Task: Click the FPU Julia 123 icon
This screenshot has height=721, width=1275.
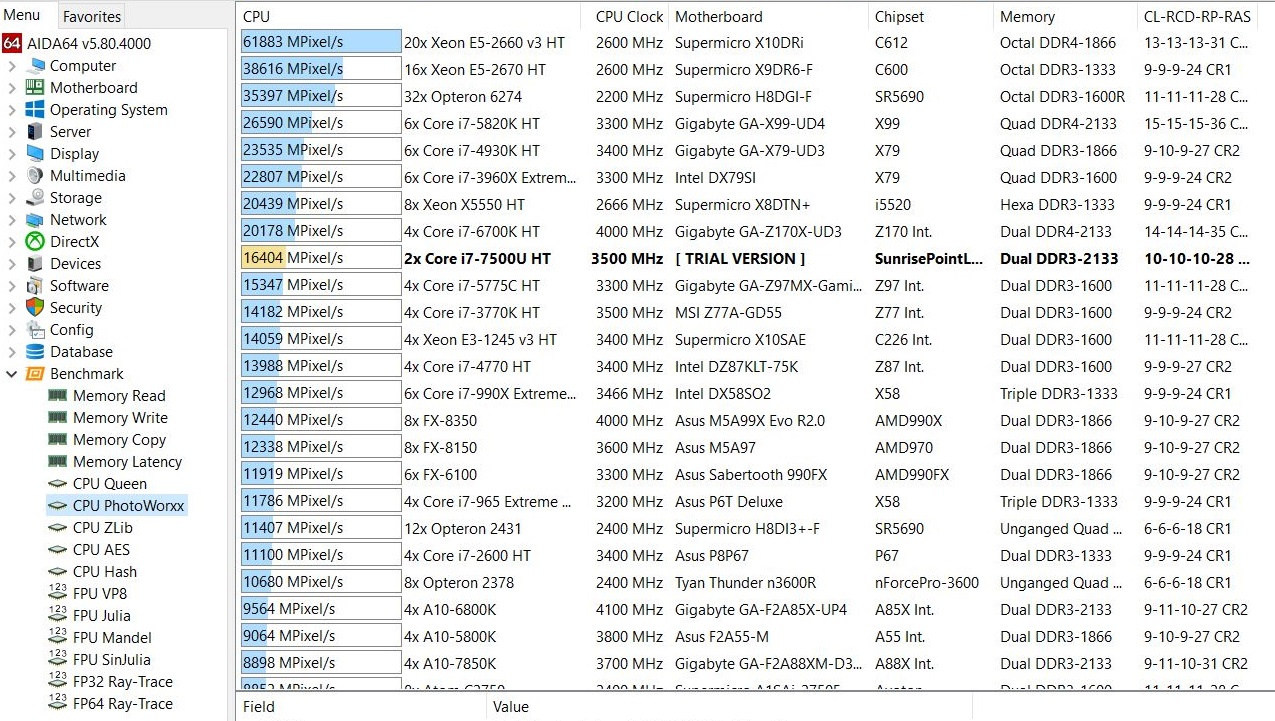Action: coord(57,616)
